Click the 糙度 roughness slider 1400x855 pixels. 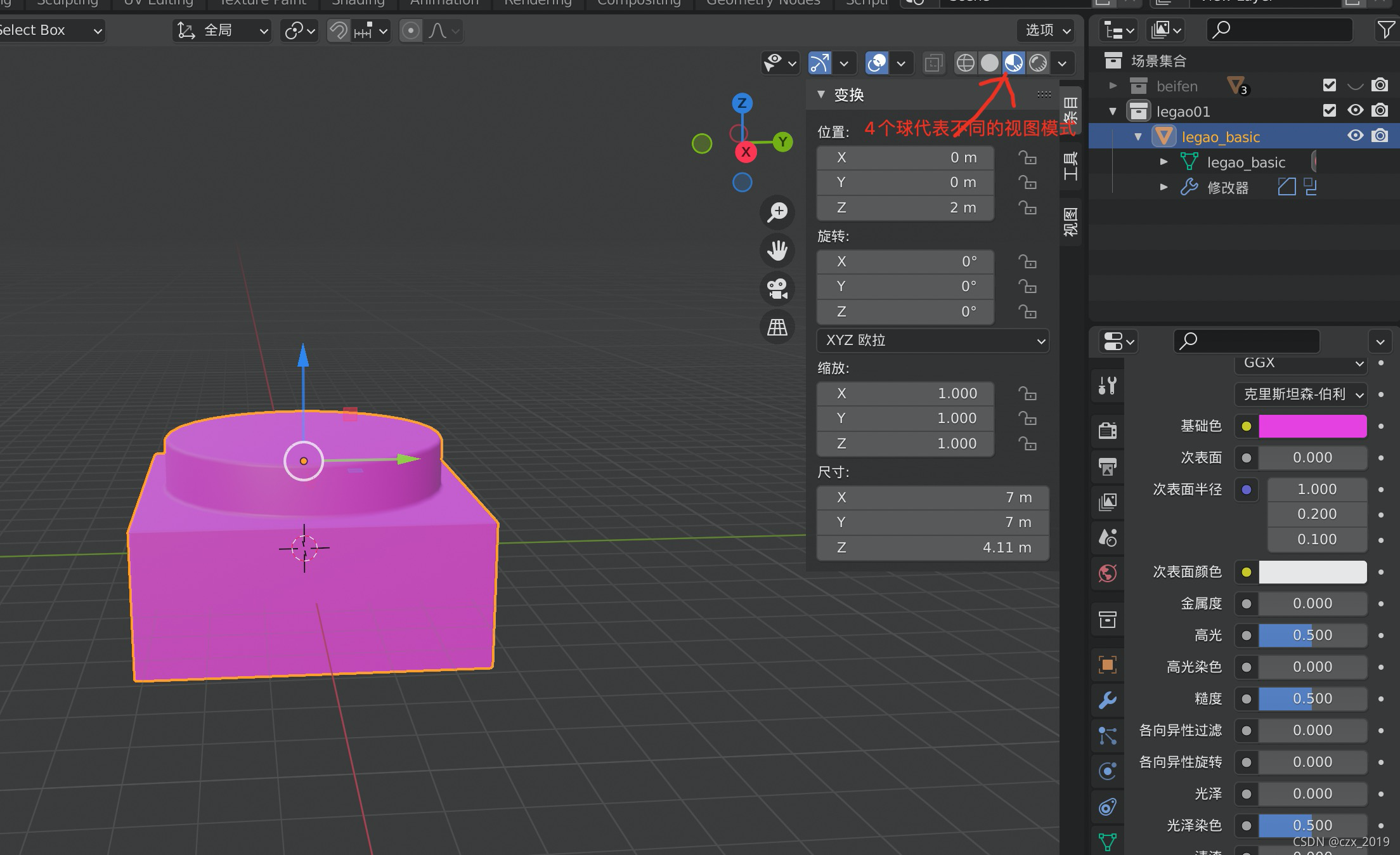coord(1312,699)
